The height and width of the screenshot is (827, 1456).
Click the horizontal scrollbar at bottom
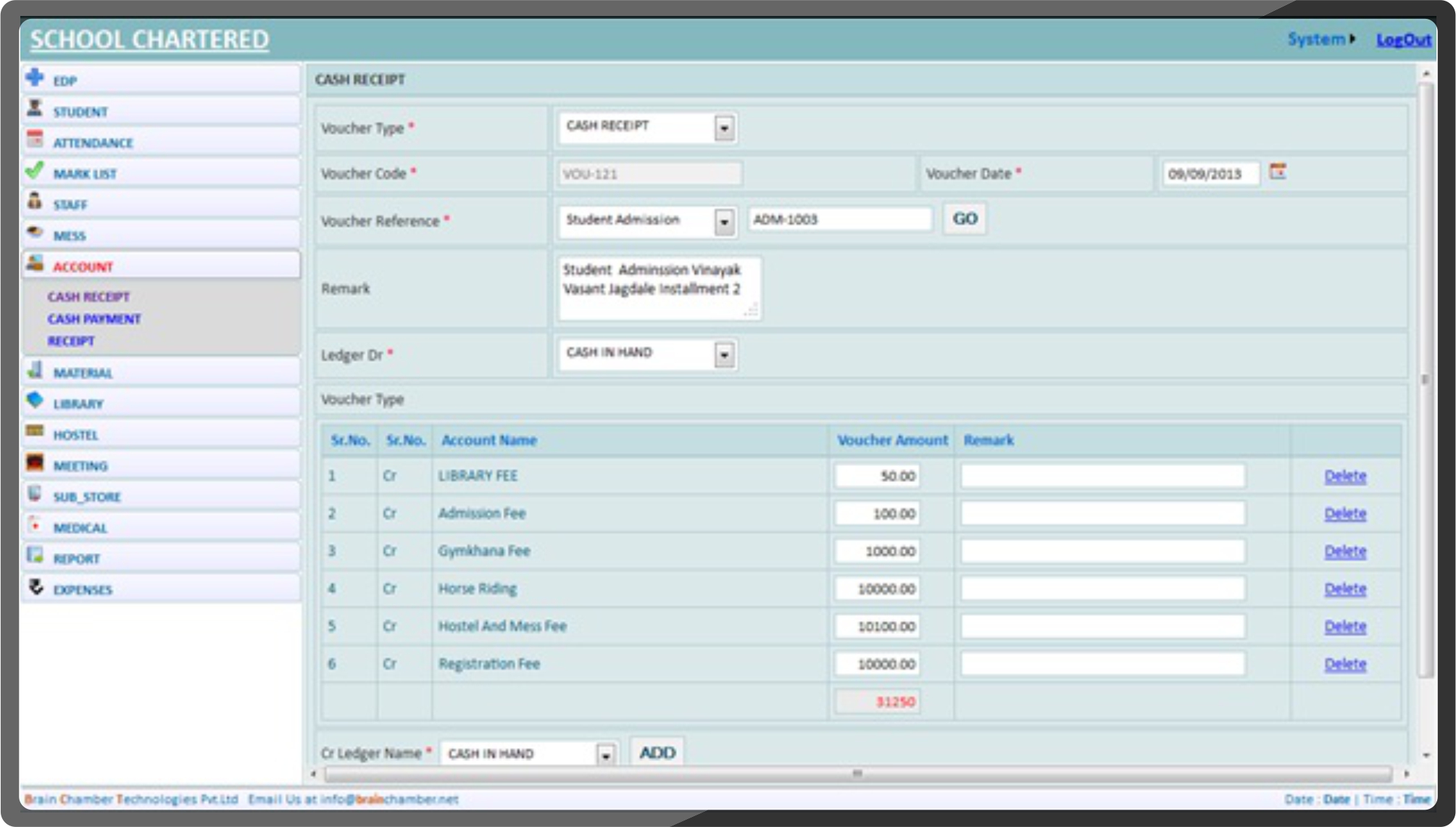tap(857, 774)
